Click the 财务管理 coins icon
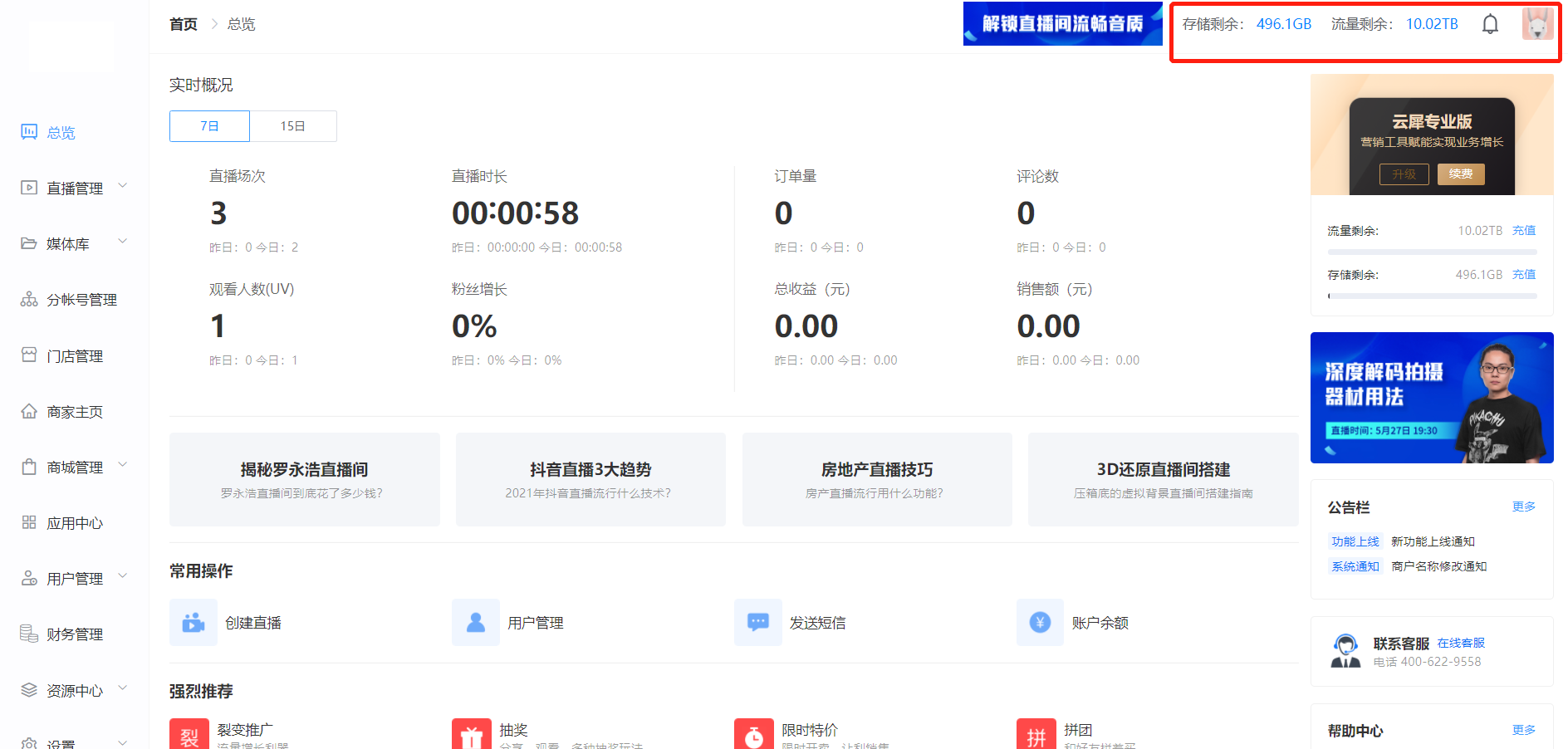Screen dimensions: 1568x749 point(29,634)
